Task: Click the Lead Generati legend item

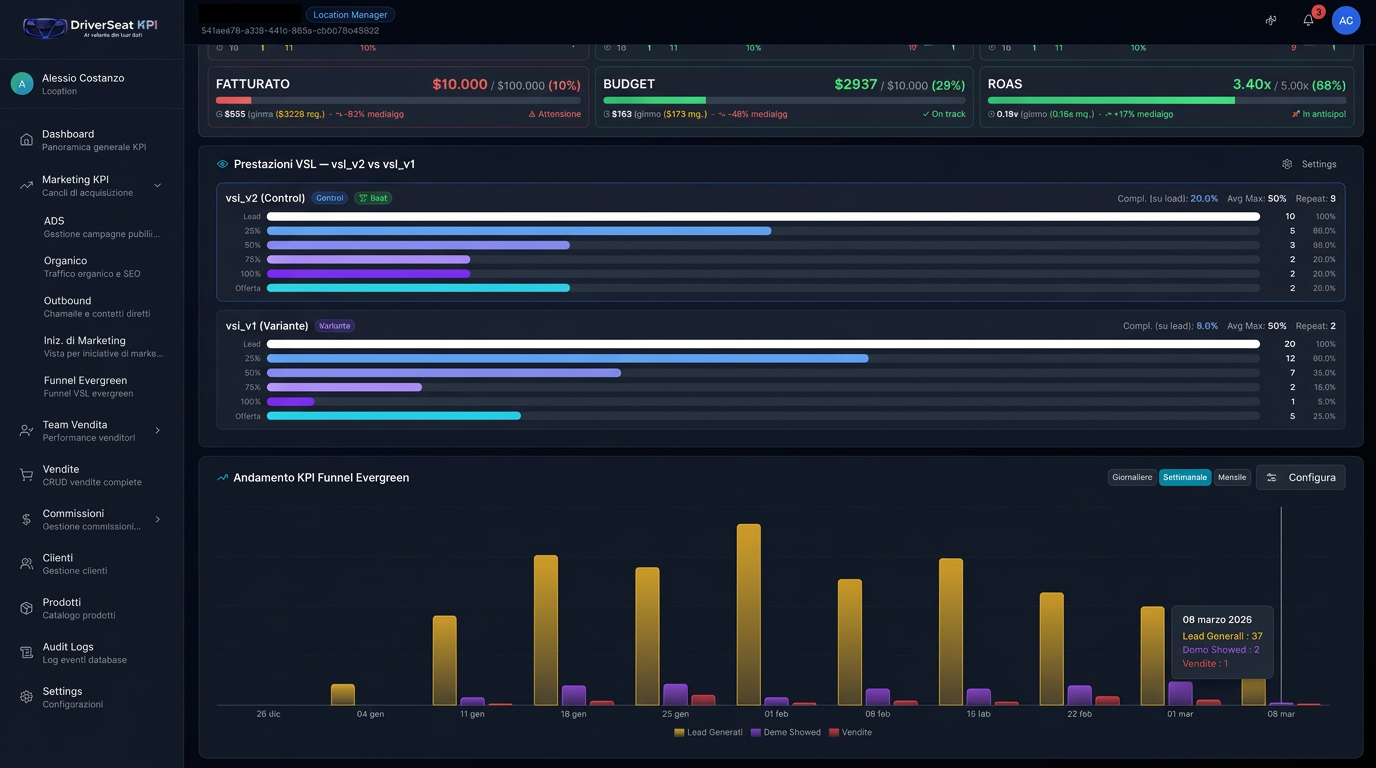Action: [708, 732]
